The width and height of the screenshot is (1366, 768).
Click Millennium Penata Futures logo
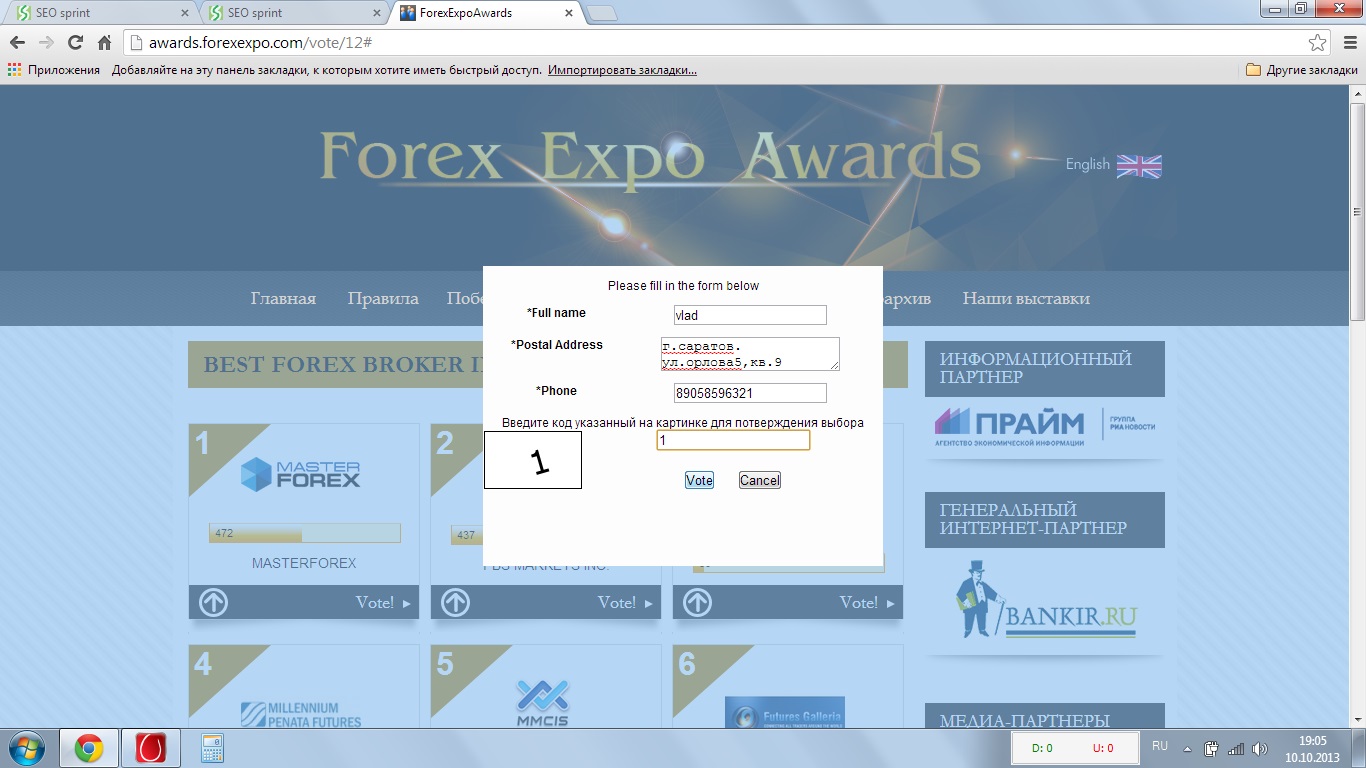point(303,714)
